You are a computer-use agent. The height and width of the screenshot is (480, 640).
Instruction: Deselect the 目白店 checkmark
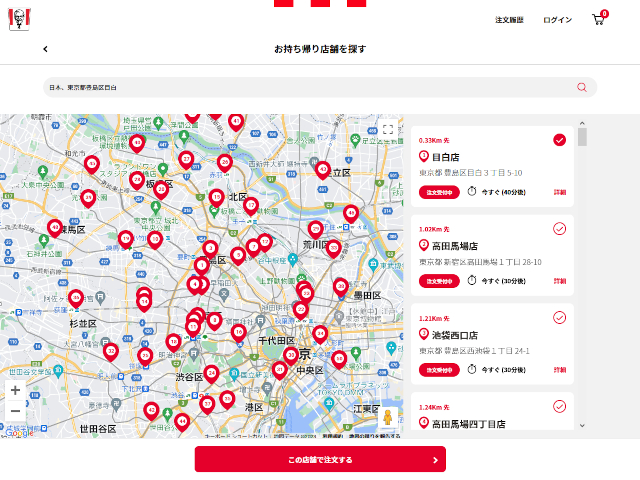point(559,140)
